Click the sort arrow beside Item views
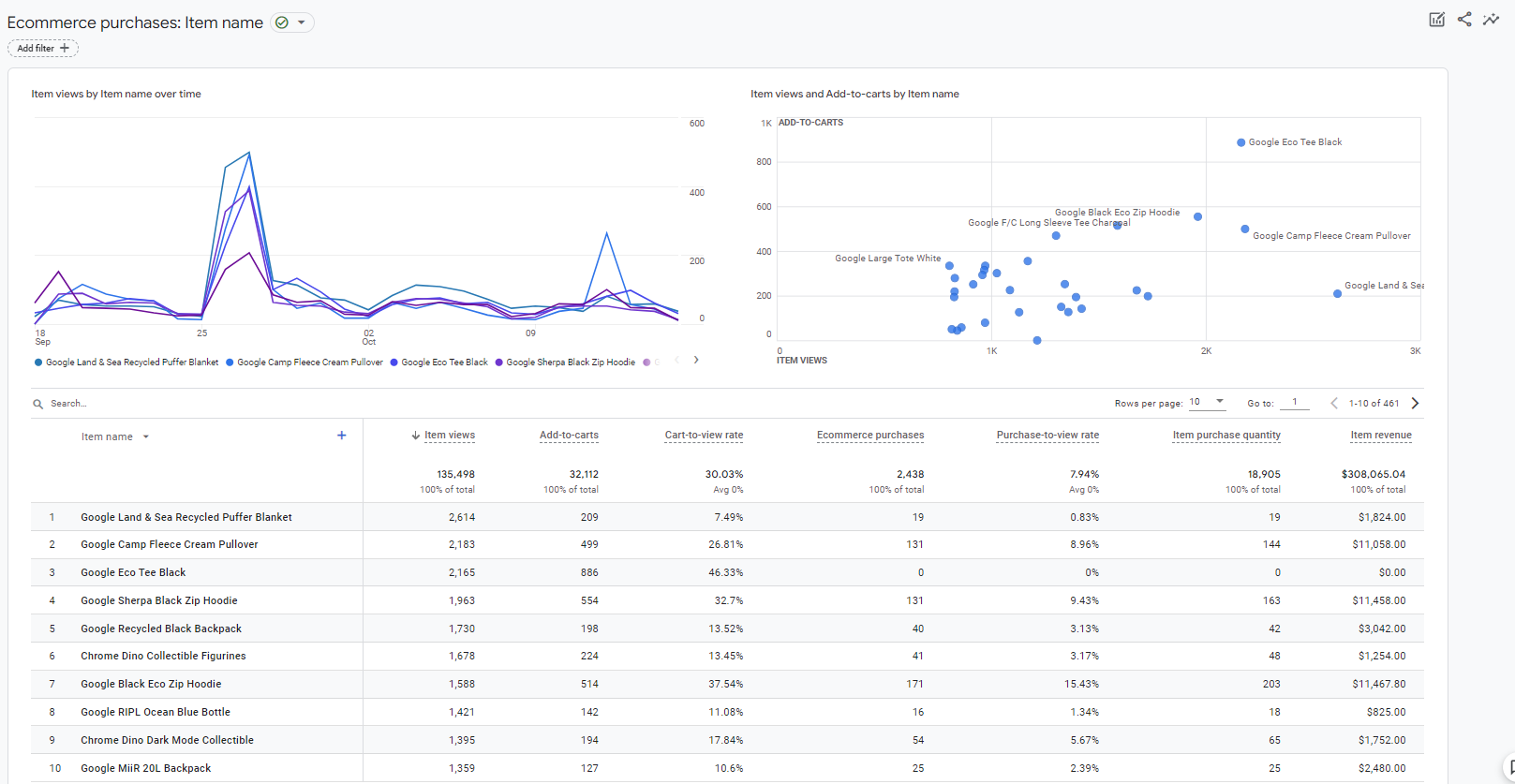The width and height of the screenshot is (1515, 784). [416, 435]
